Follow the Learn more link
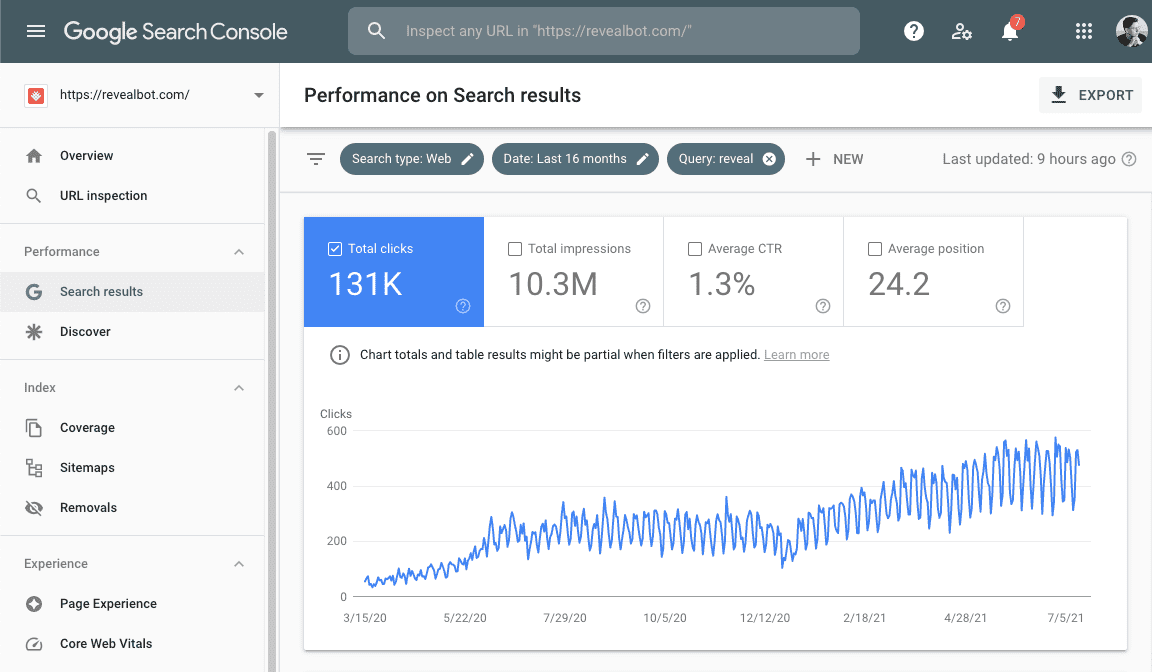This screenshot has height=672, width=1152. pyautogui.click(x=796, y=355)
